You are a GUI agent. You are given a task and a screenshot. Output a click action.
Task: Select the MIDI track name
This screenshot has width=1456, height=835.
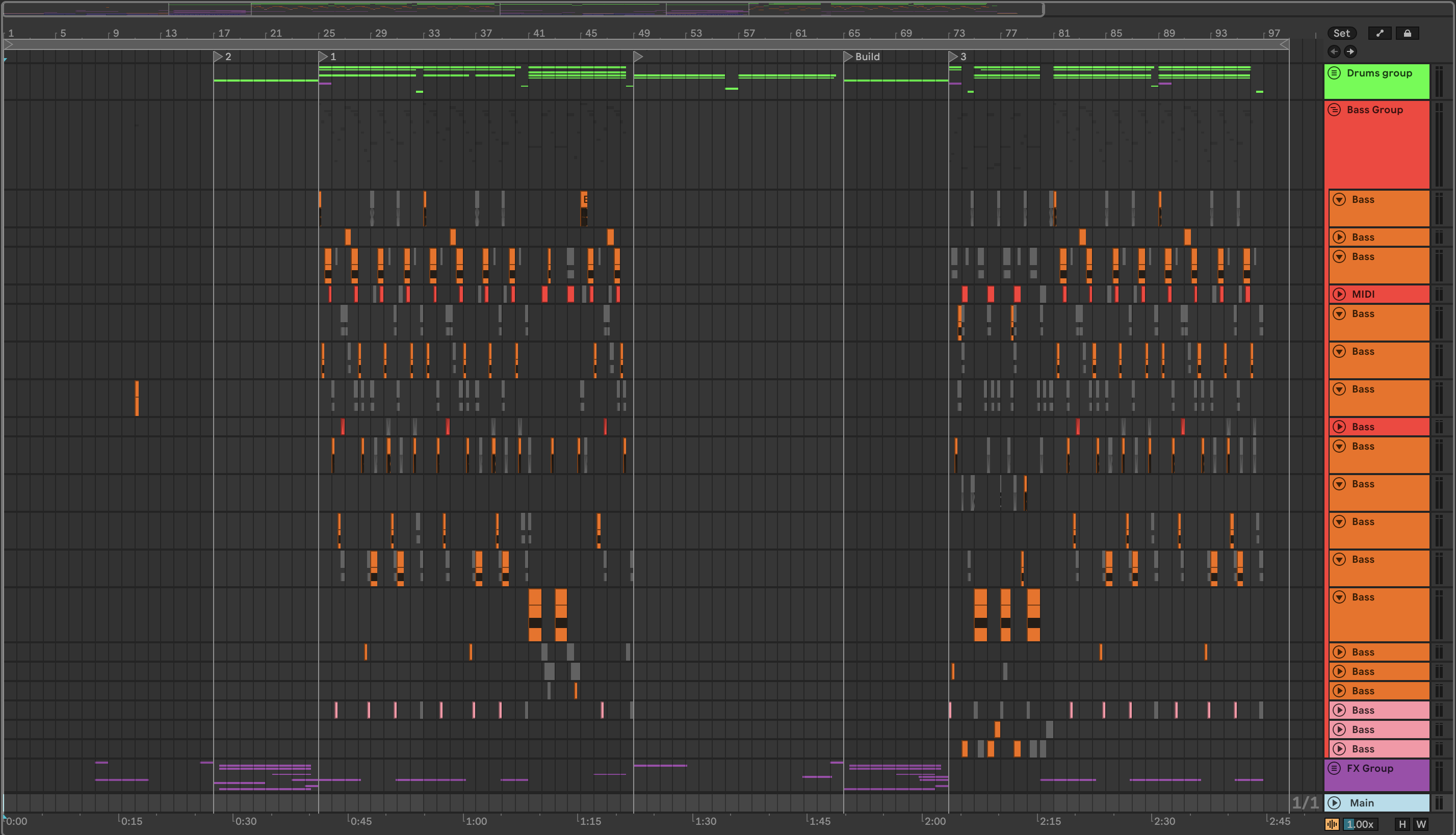1363,294
